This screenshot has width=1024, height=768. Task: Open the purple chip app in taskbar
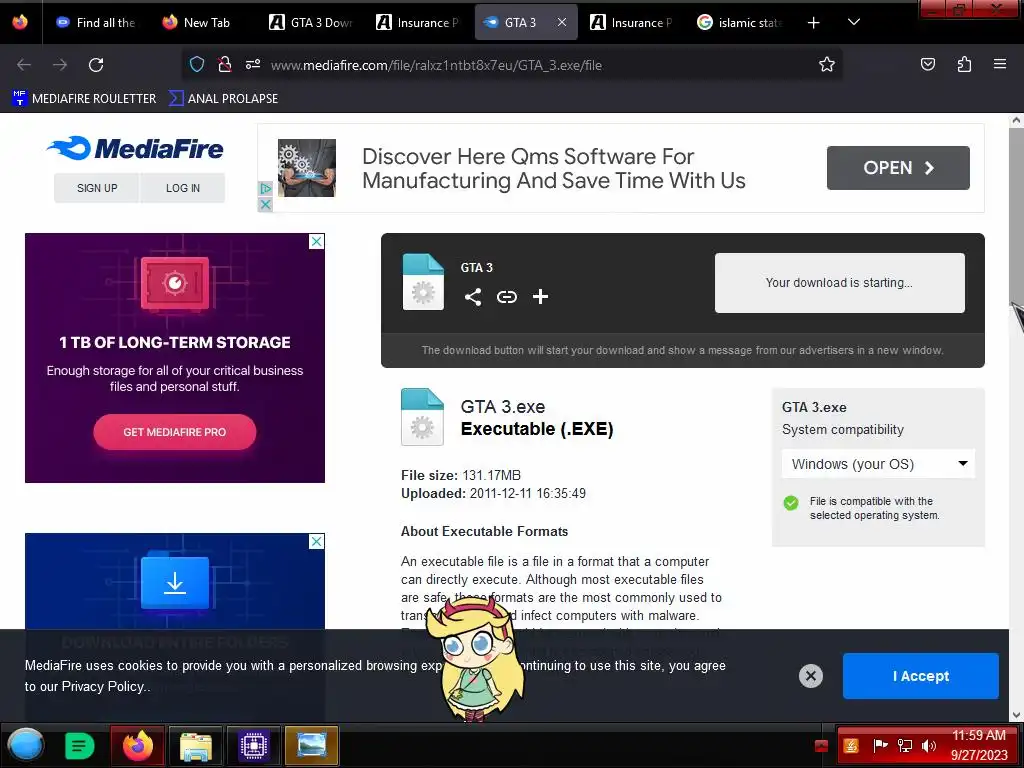(253, 745)
